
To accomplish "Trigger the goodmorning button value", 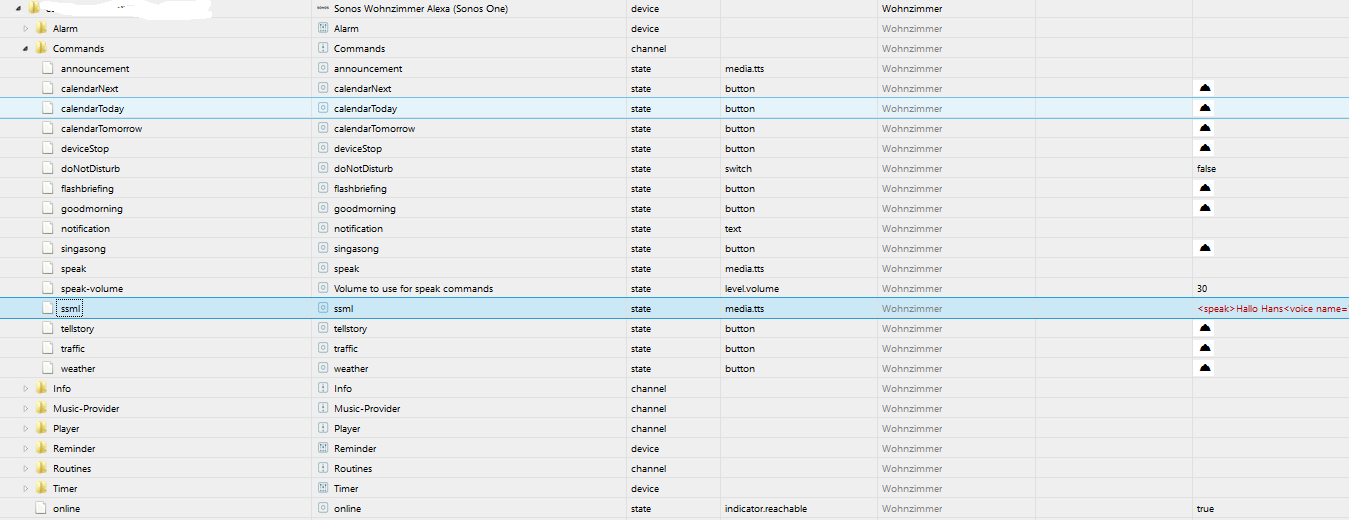I will pyautogui.click(x=1205, y=208).
